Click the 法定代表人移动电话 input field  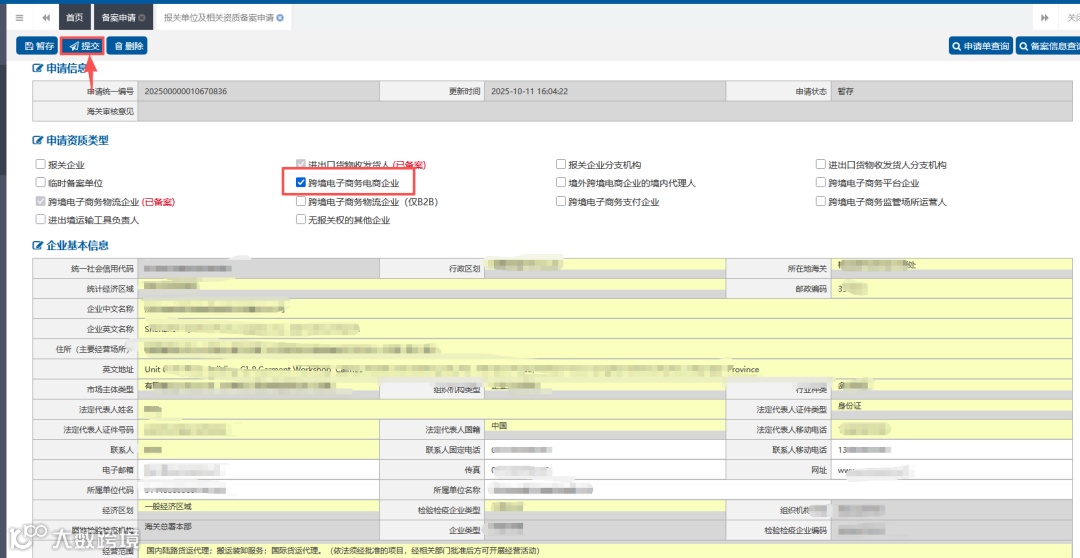coord(951,429)
